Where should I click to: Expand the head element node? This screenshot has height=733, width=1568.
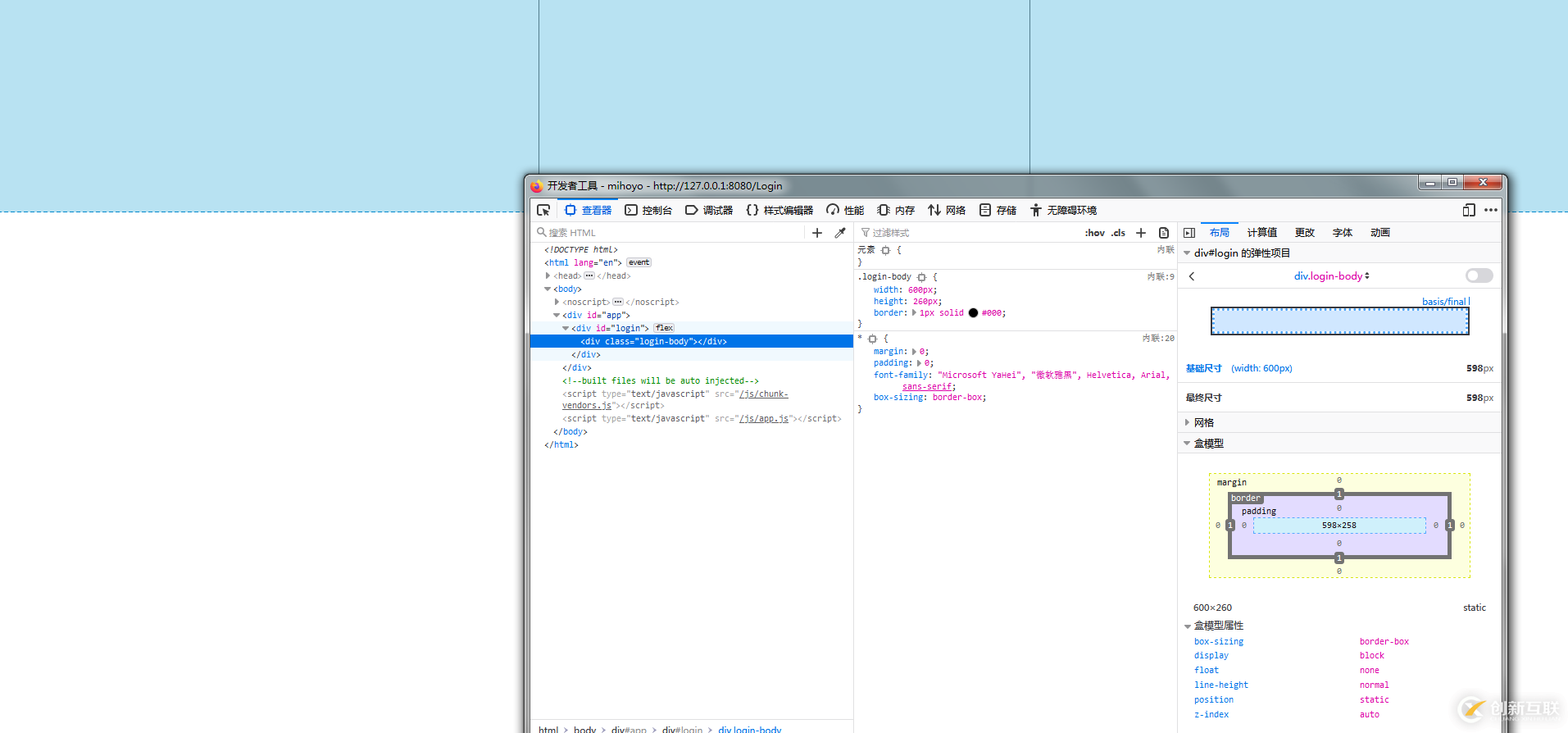click(x=548, y=275)
